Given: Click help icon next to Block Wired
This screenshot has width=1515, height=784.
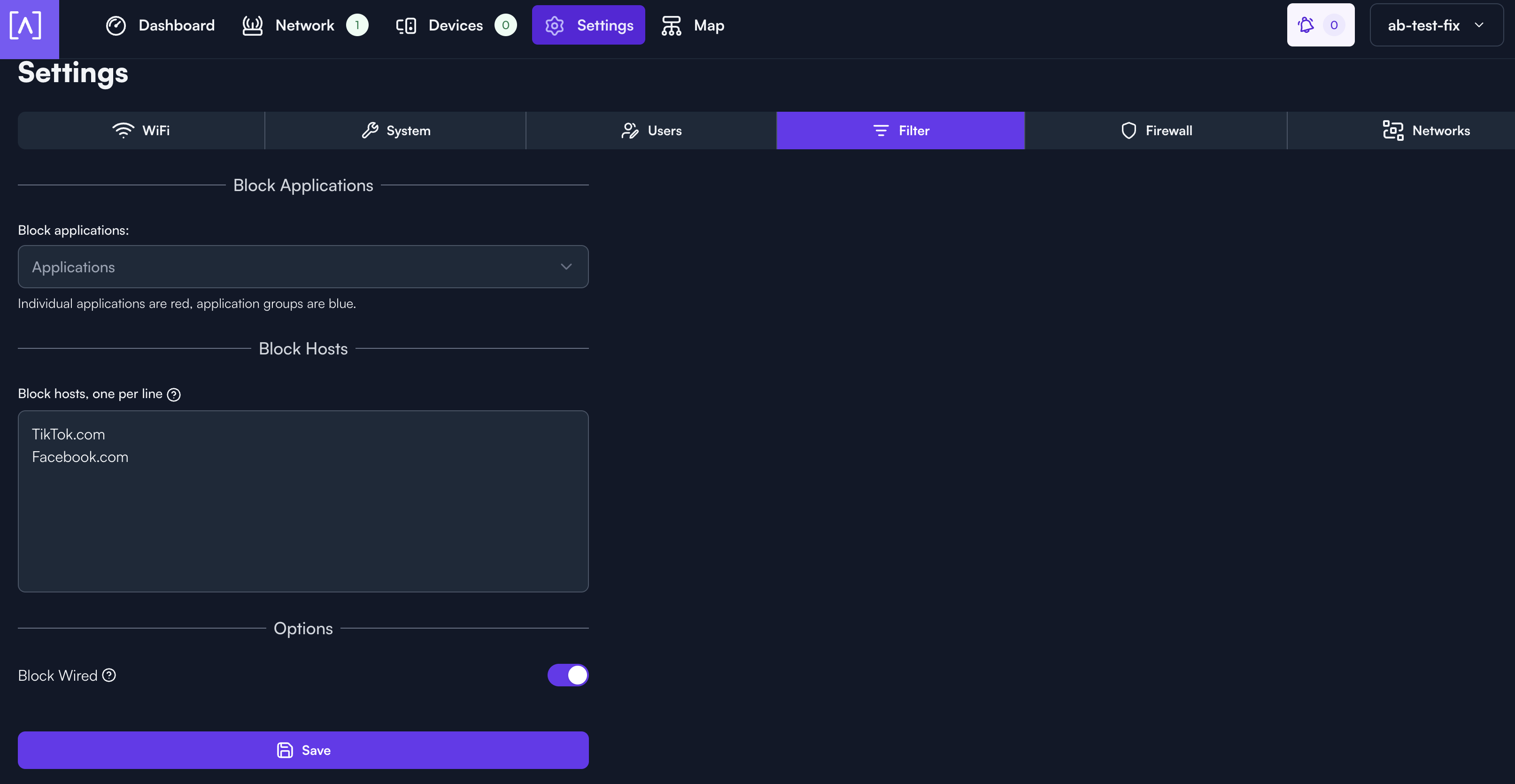Looking at the screenshot, I should click(x=109, y=675).
